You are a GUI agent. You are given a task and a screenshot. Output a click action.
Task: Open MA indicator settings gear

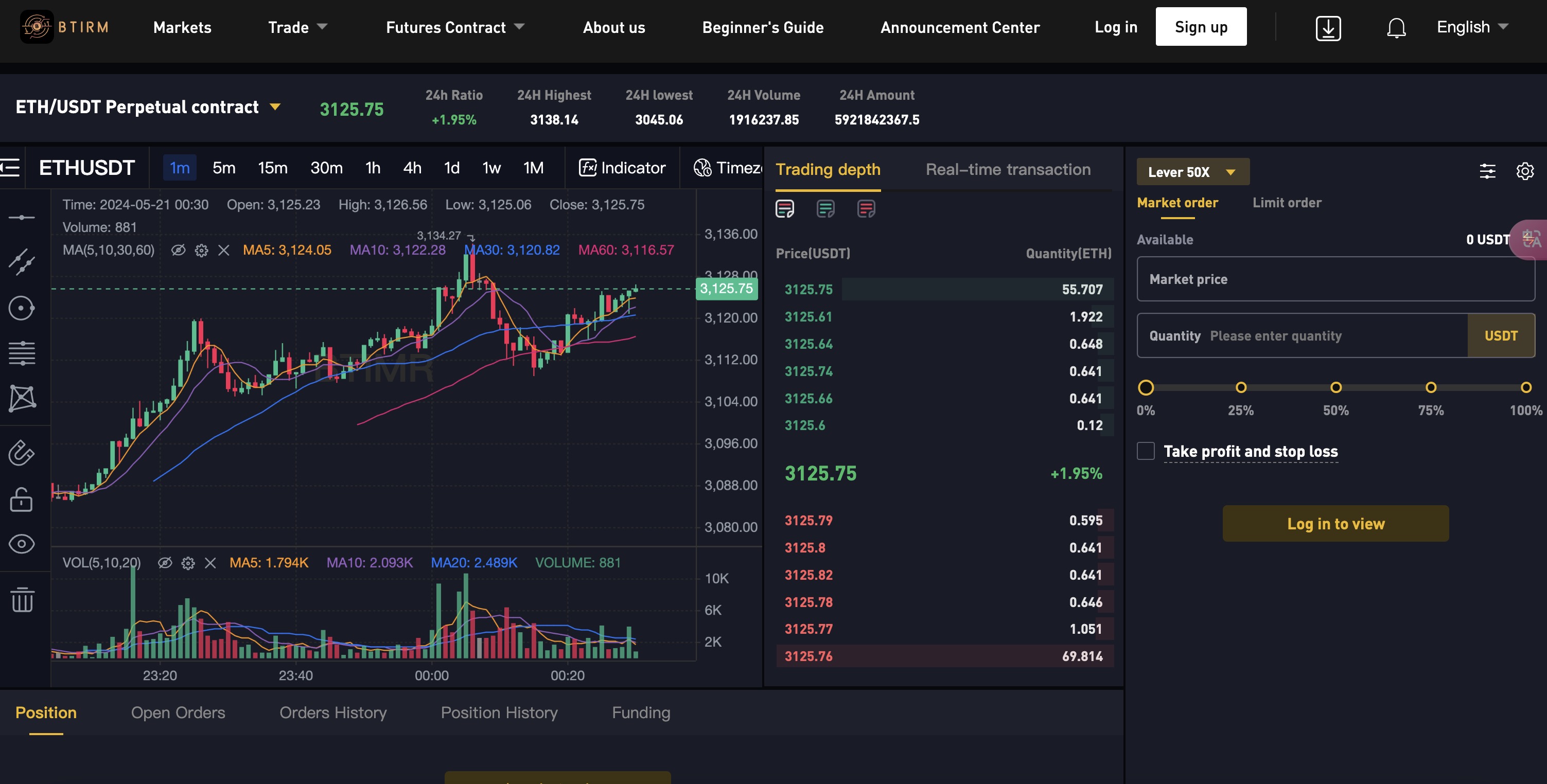tap(201, 251)
